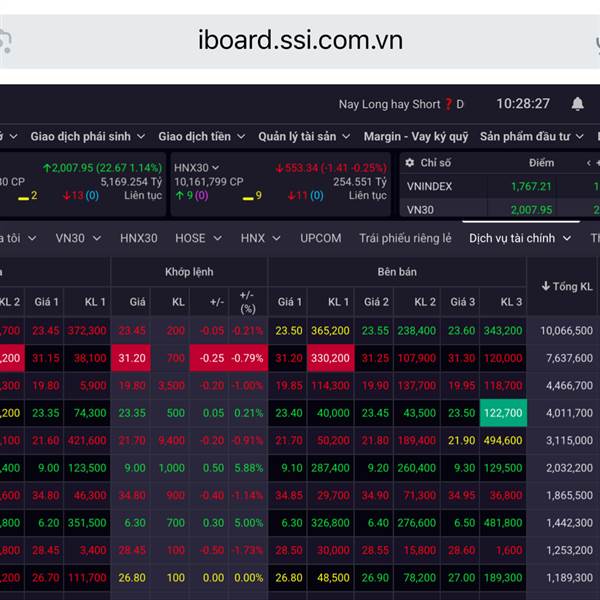Click the browser address bar iboard.ssi.com.vn

point(300,40)
